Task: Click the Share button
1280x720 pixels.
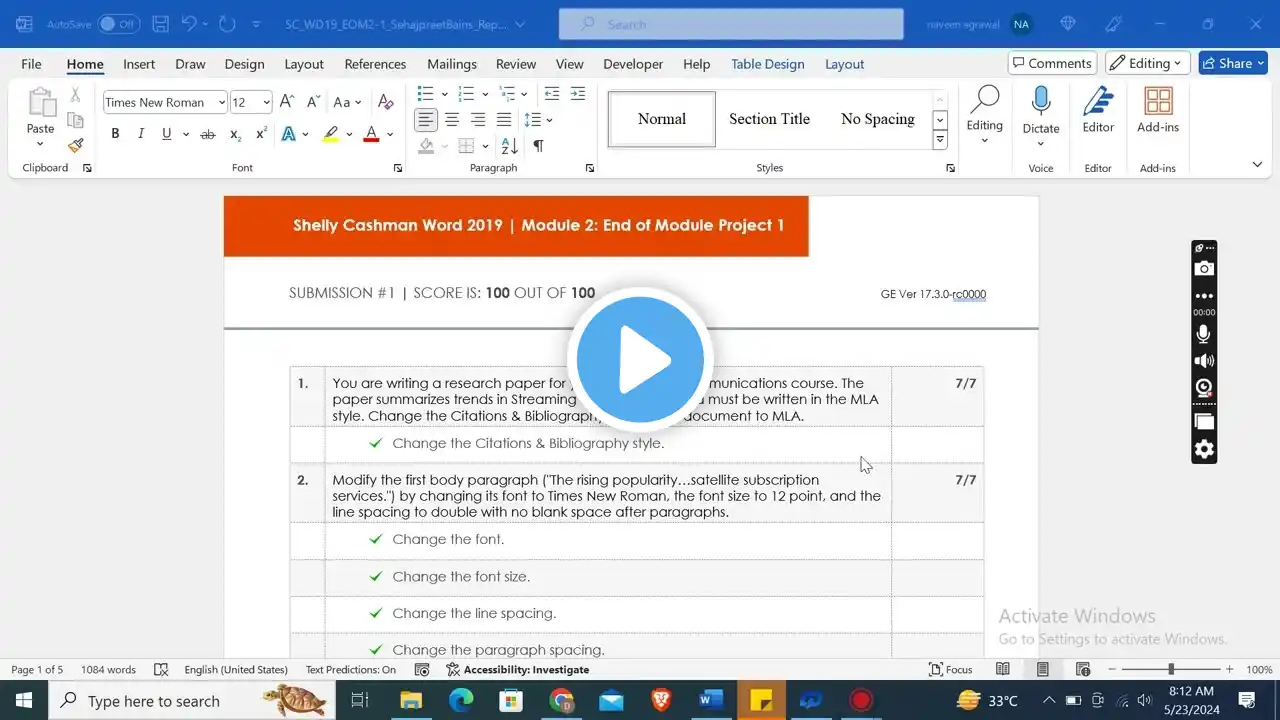Action: pos(1232,63)
